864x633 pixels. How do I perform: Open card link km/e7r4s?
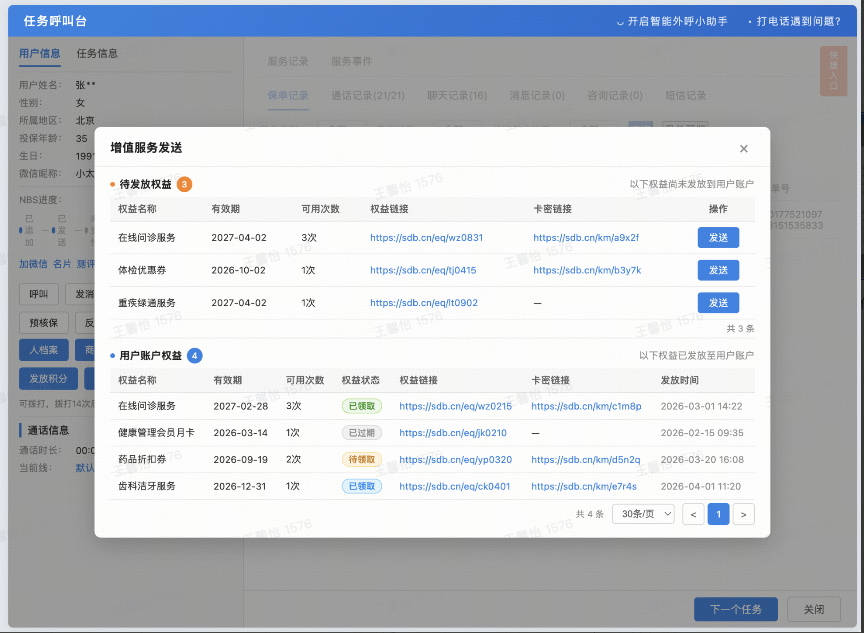(x=584, y=487)
